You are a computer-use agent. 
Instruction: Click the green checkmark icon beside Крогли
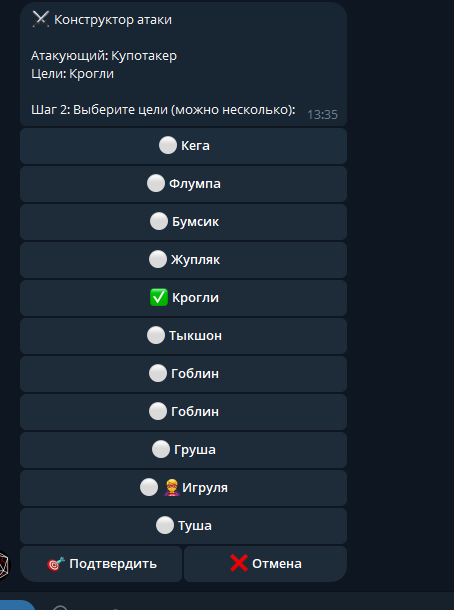(x=159, y=298)
